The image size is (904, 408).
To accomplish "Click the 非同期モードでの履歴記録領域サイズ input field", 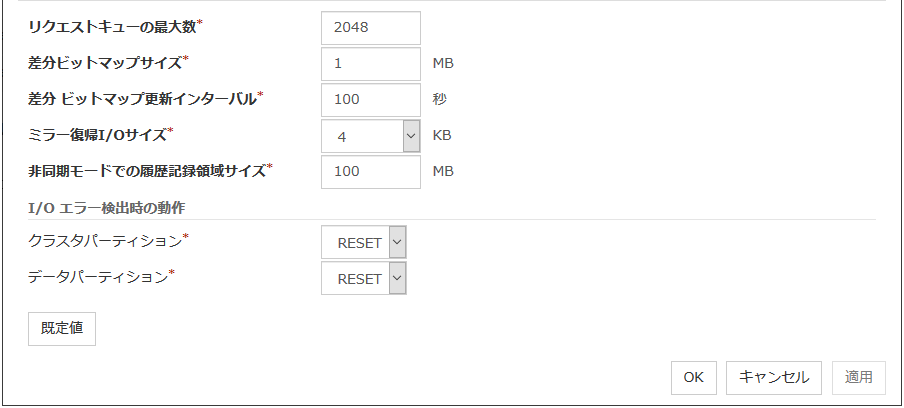I will [371, 172].
